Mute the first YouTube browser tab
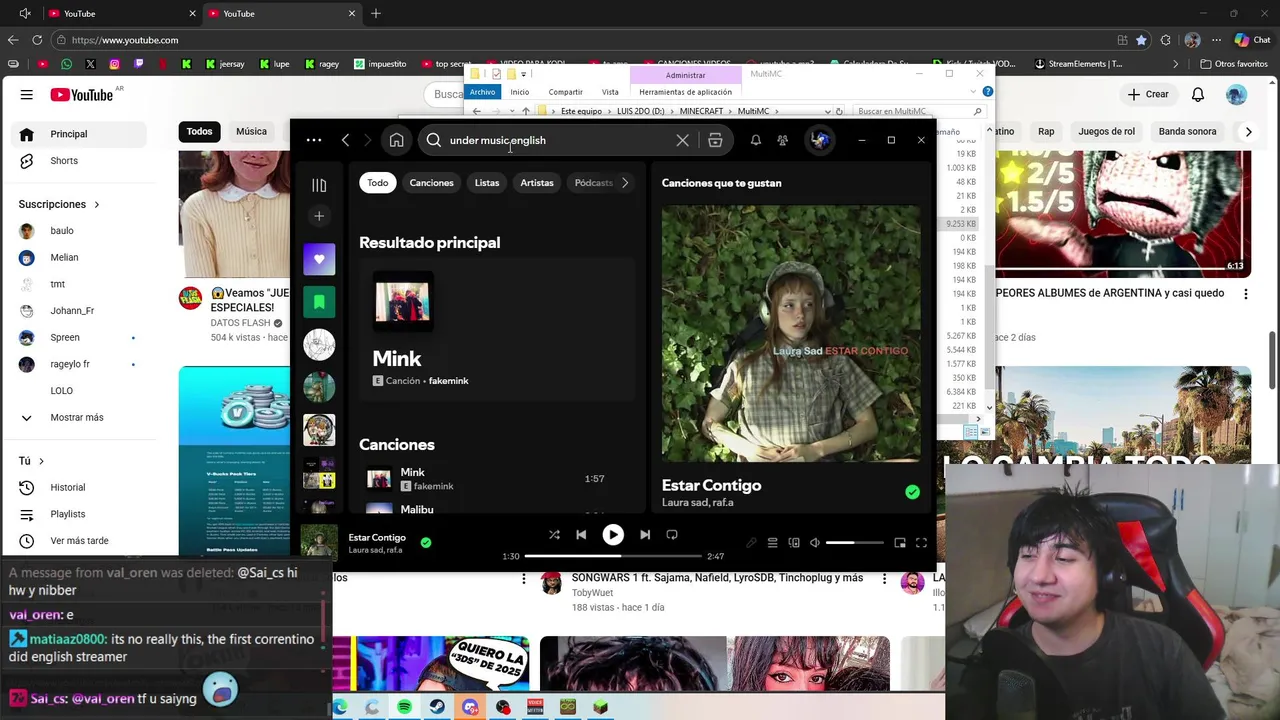Image resolution: width=1280 pixels, height=720 pixels. (24, 13)
